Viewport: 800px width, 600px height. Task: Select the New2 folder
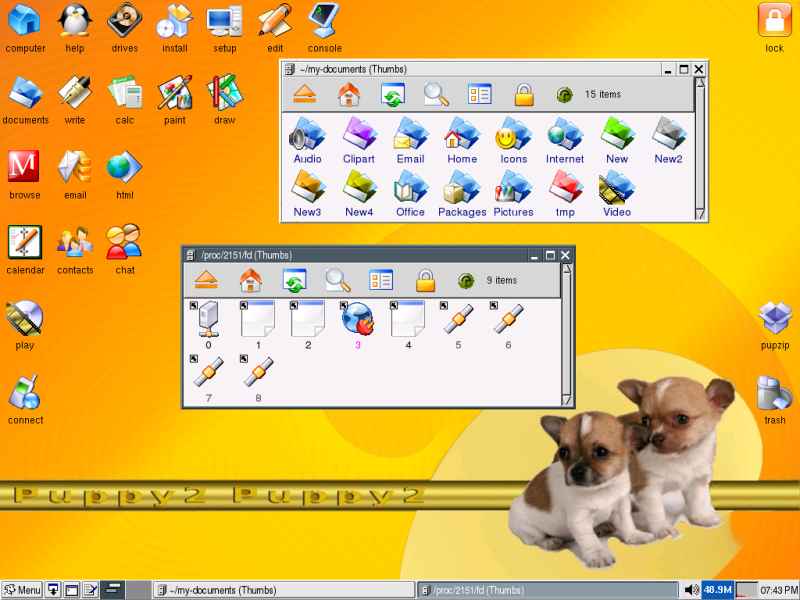click(x=668, y=140)
